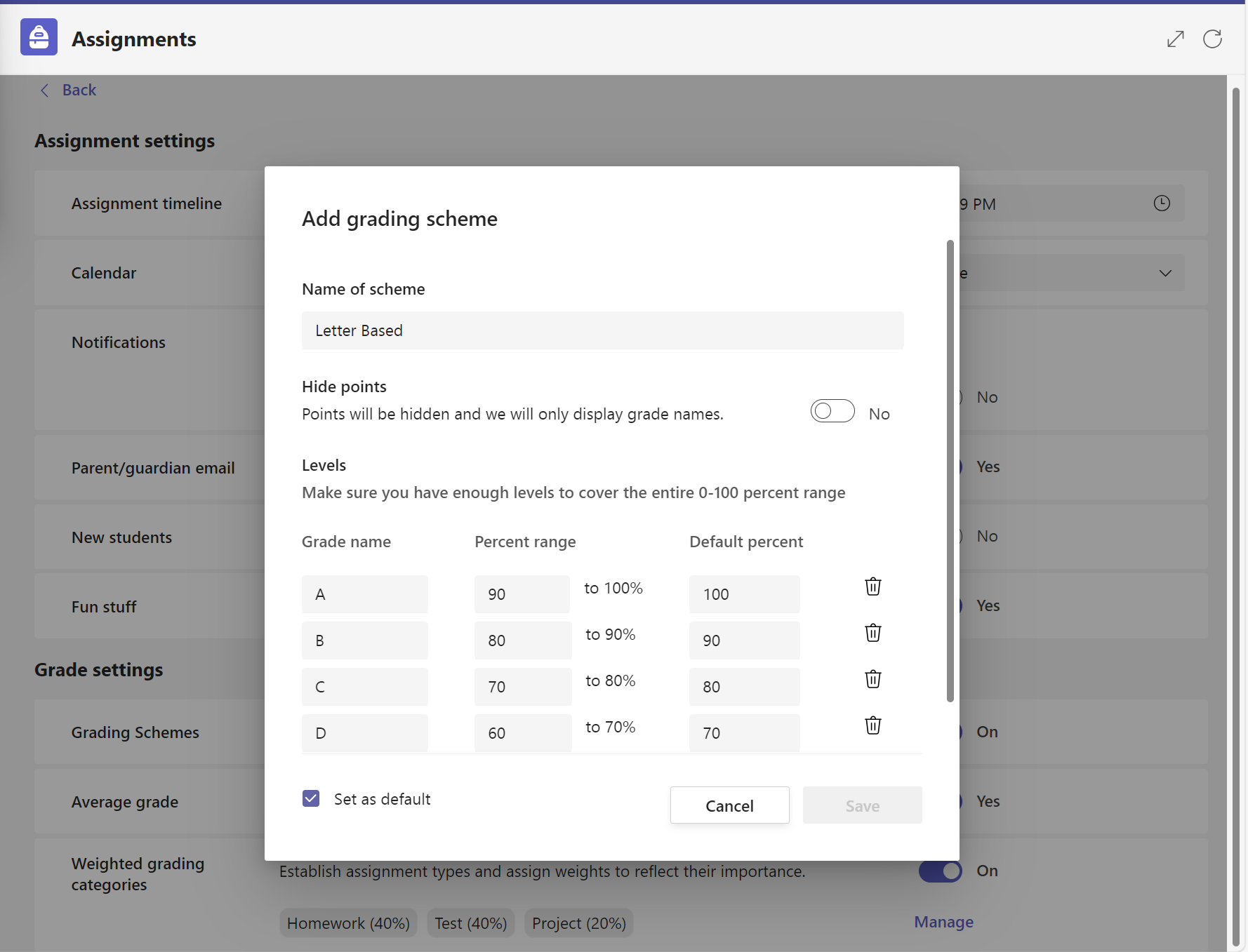Open the Calendar settings dropdown
Viewport: 1248px width, 952px height.
[1165, 273]
